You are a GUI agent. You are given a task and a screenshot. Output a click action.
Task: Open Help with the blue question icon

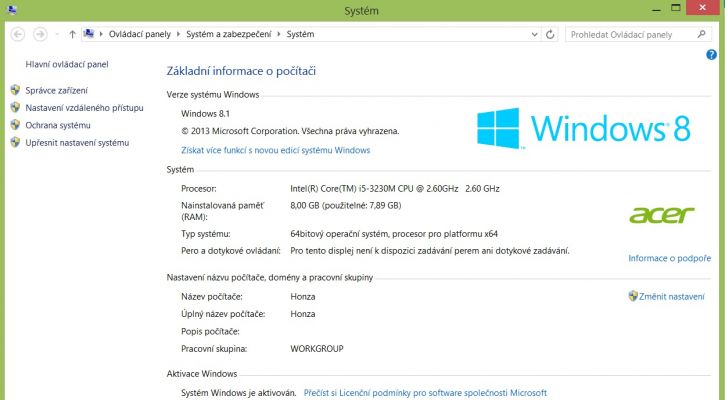coord(711,55)
